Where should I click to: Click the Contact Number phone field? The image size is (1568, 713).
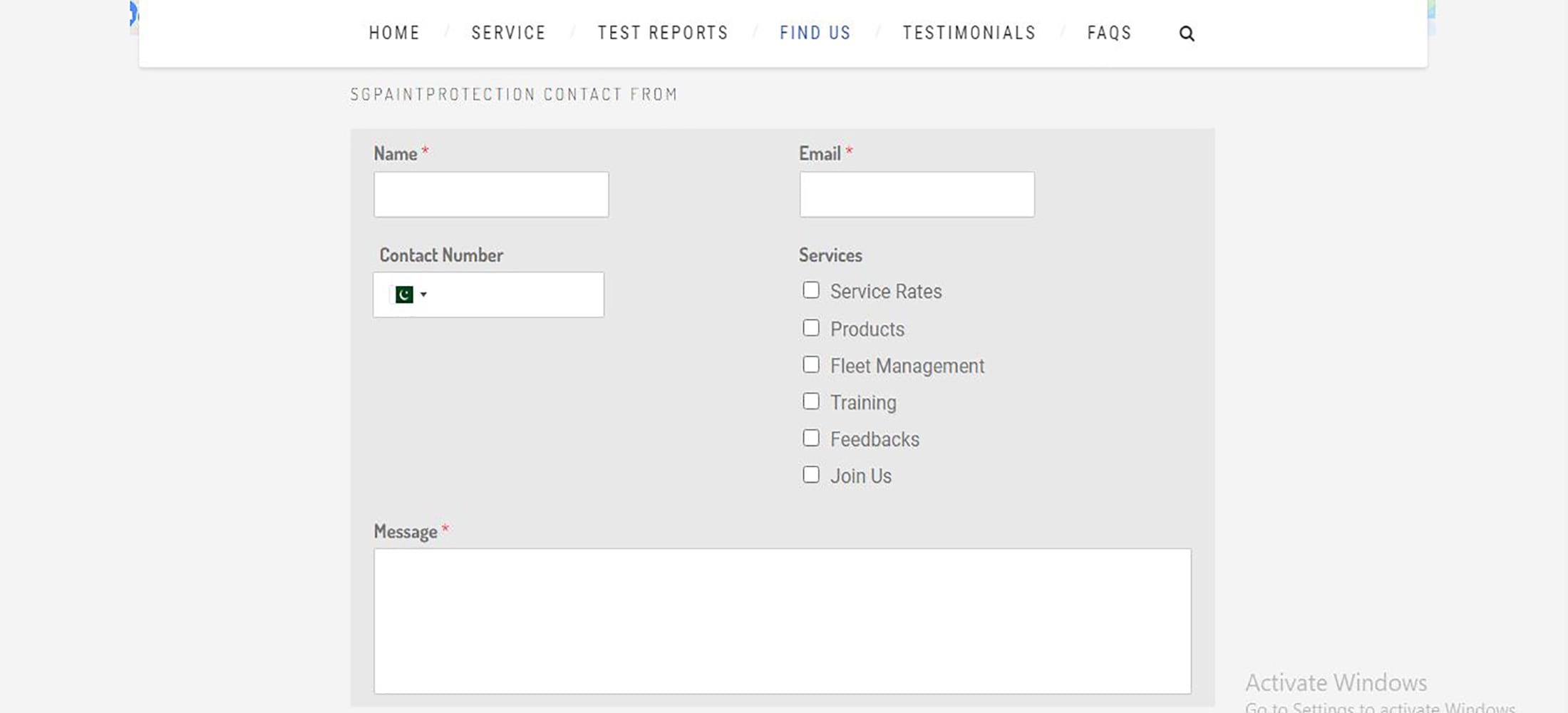pos(517,294)
